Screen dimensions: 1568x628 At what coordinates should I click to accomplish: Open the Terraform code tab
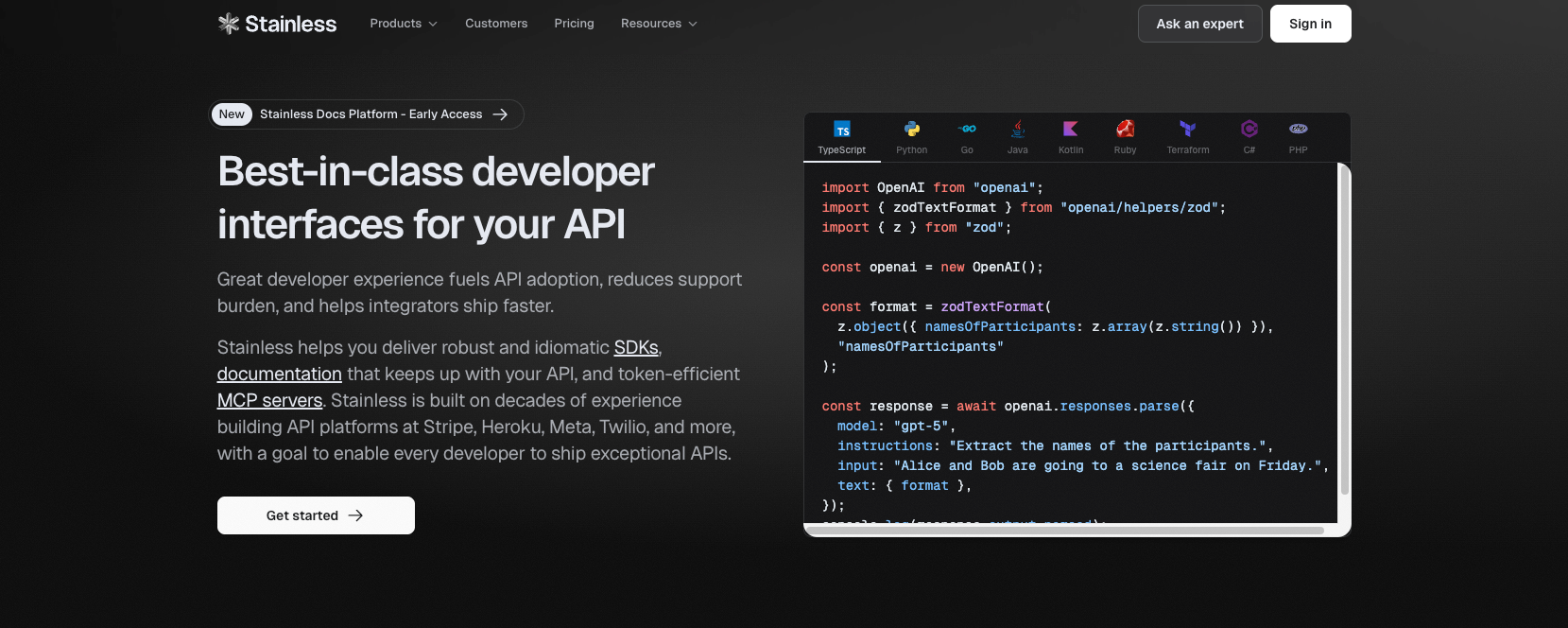click(1188, 137)
